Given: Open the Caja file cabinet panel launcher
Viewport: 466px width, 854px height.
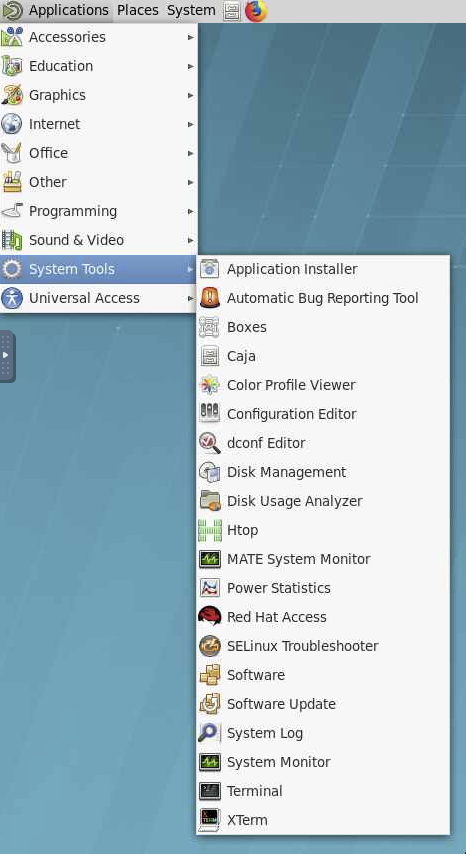Looking at the screenshot, I should [x=232, y=10].
